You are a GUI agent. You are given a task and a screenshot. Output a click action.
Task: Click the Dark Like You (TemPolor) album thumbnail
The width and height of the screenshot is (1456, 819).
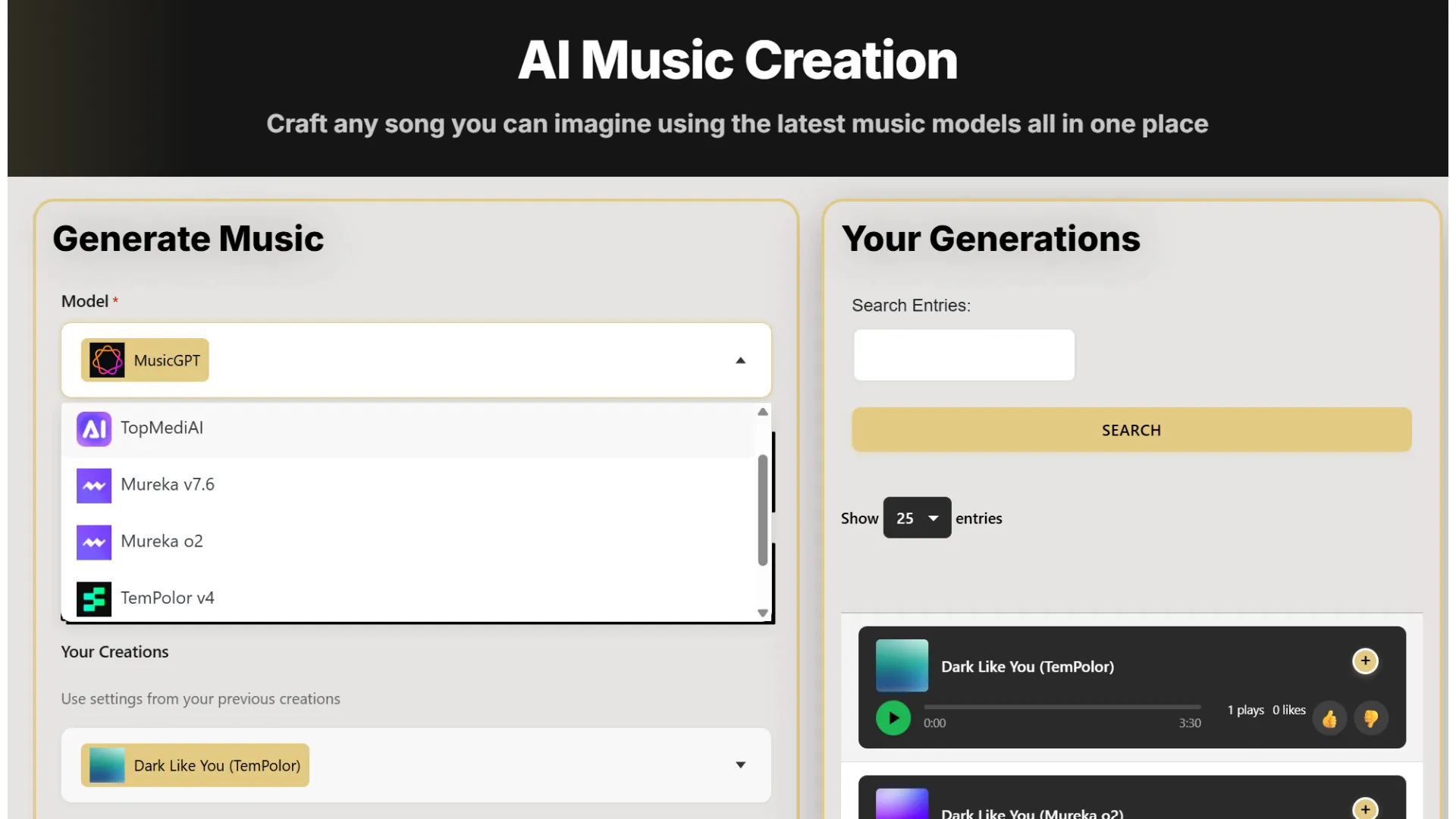(x=901, y=665)
